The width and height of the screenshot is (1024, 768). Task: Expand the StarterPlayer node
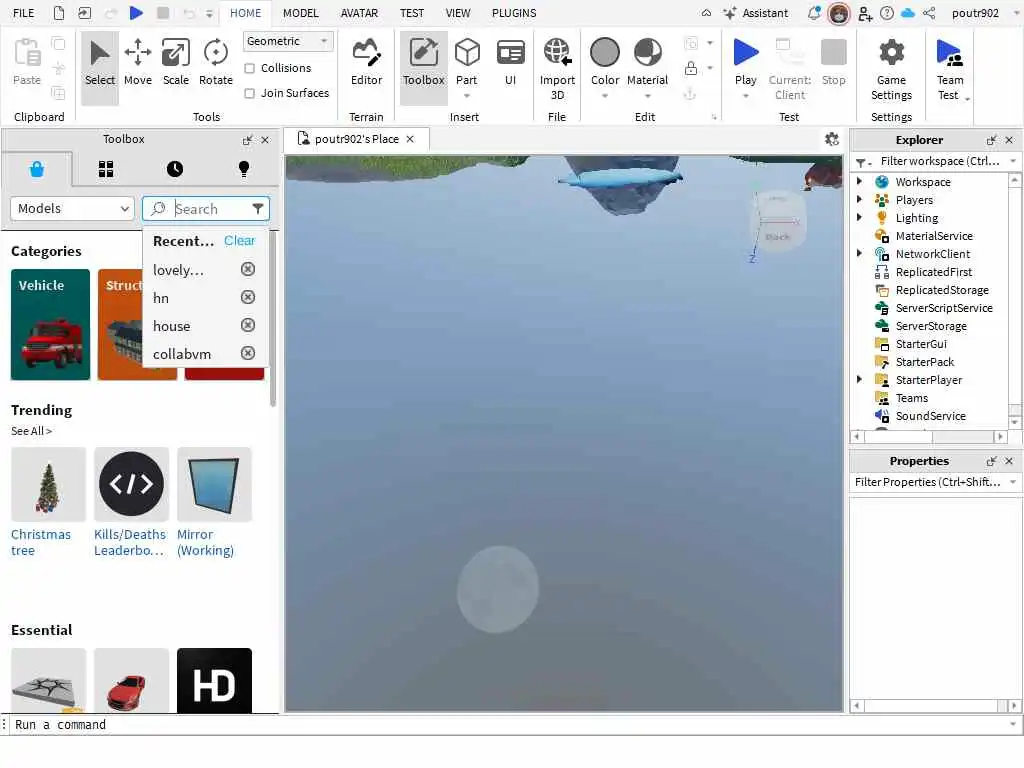859,379
